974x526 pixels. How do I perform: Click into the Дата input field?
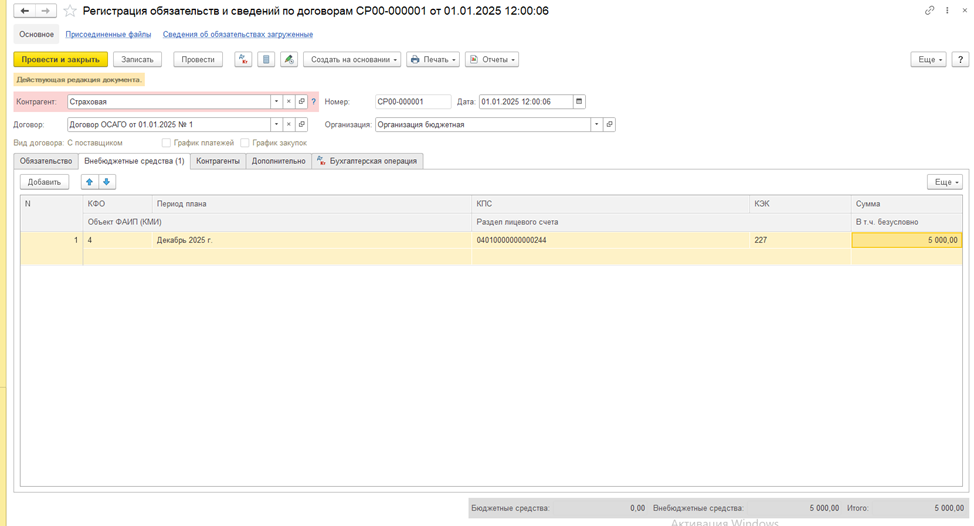coord(526,101)
